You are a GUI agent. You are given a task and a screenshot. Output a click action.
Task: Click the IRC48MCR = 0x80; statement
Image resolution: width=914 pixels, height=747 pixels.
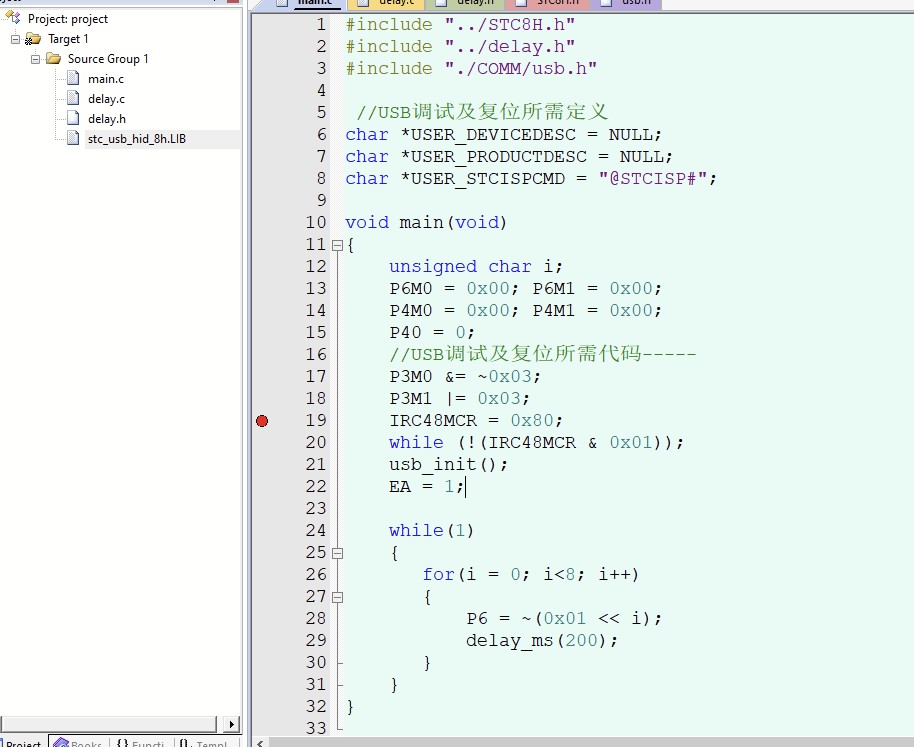click(x=476, y=421)
